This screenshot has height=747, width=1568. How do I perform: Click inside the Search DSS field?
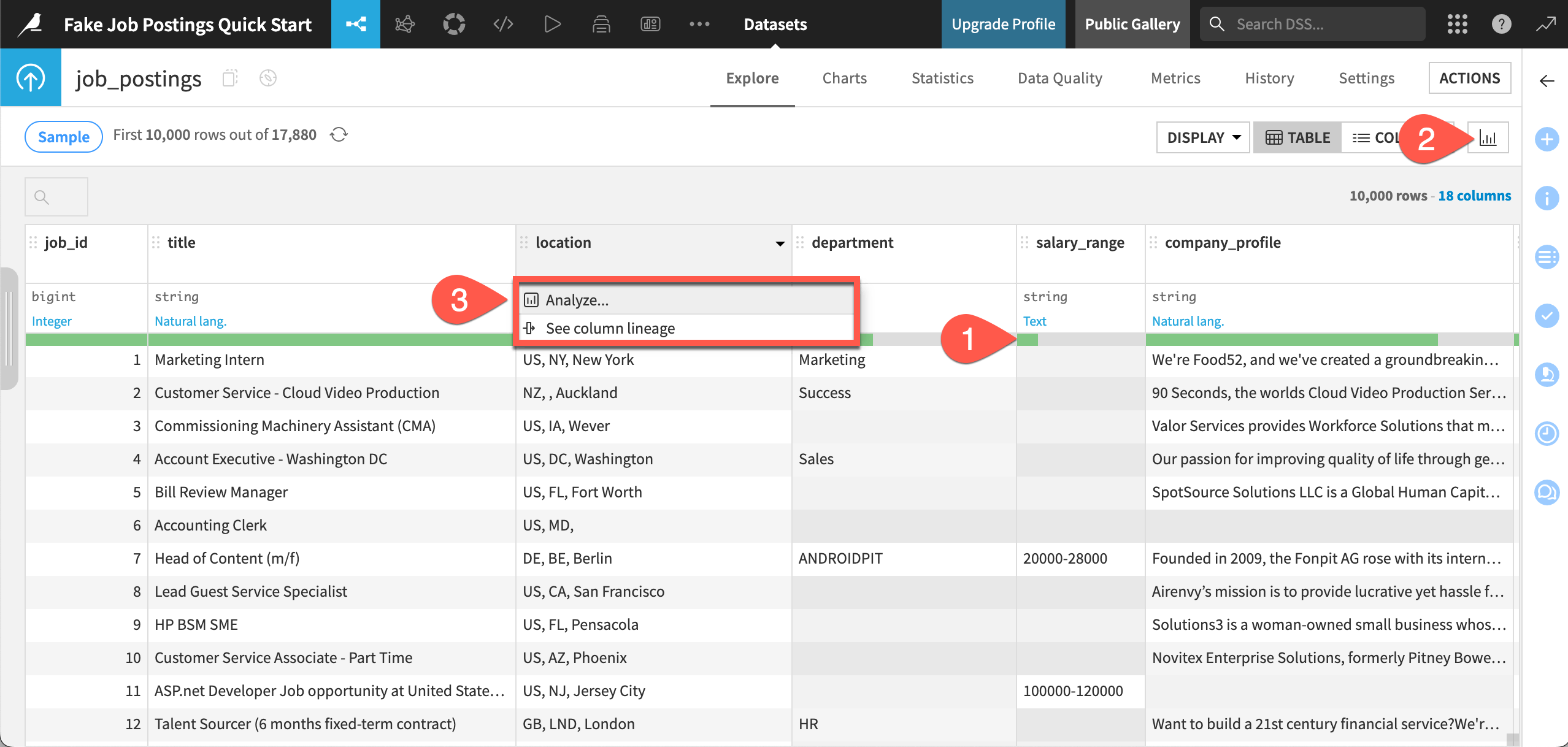pos(1313,24)
